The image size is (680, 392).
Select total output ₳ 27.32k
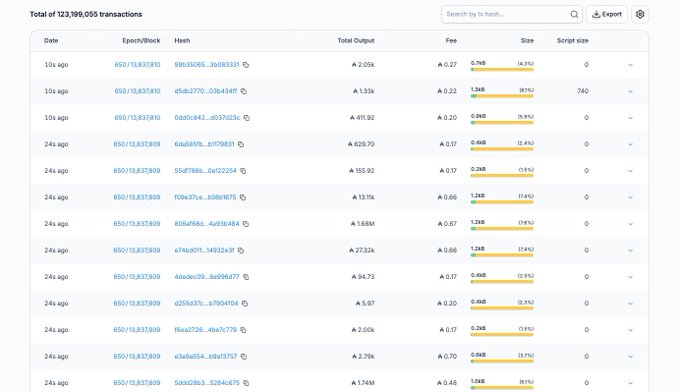(362, 250)
